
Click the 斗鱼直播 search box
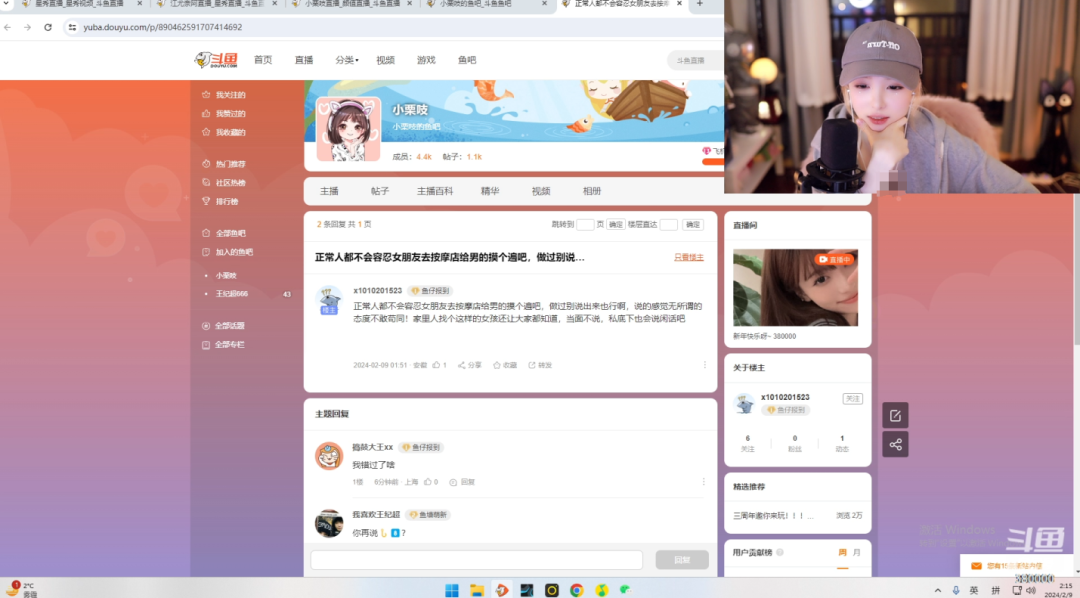click(x=696, y=61)
